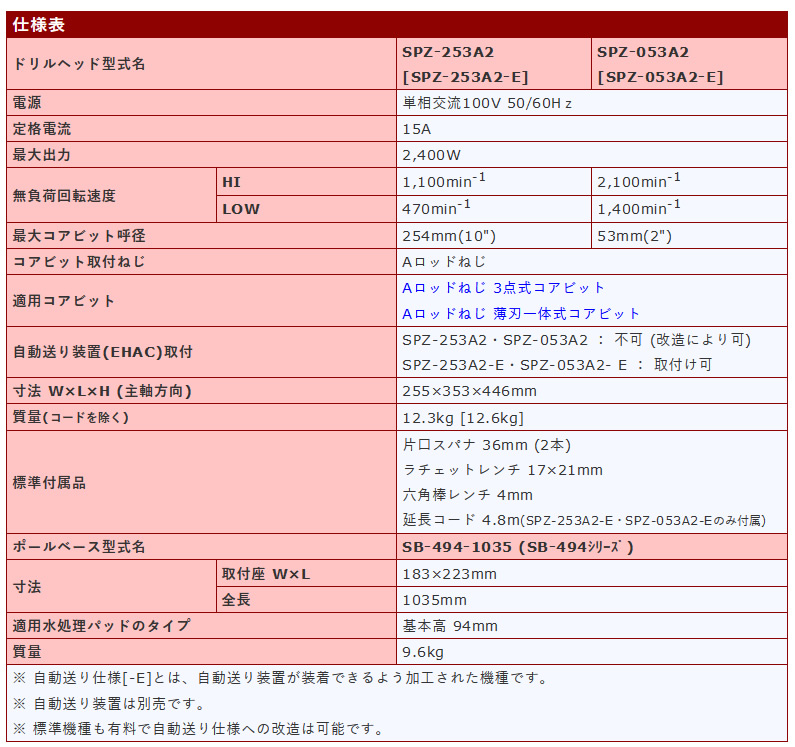The width and height of the screenshot is (795, 747).
Task: Select the 1,400min-1 value
Action: point(639,207)
